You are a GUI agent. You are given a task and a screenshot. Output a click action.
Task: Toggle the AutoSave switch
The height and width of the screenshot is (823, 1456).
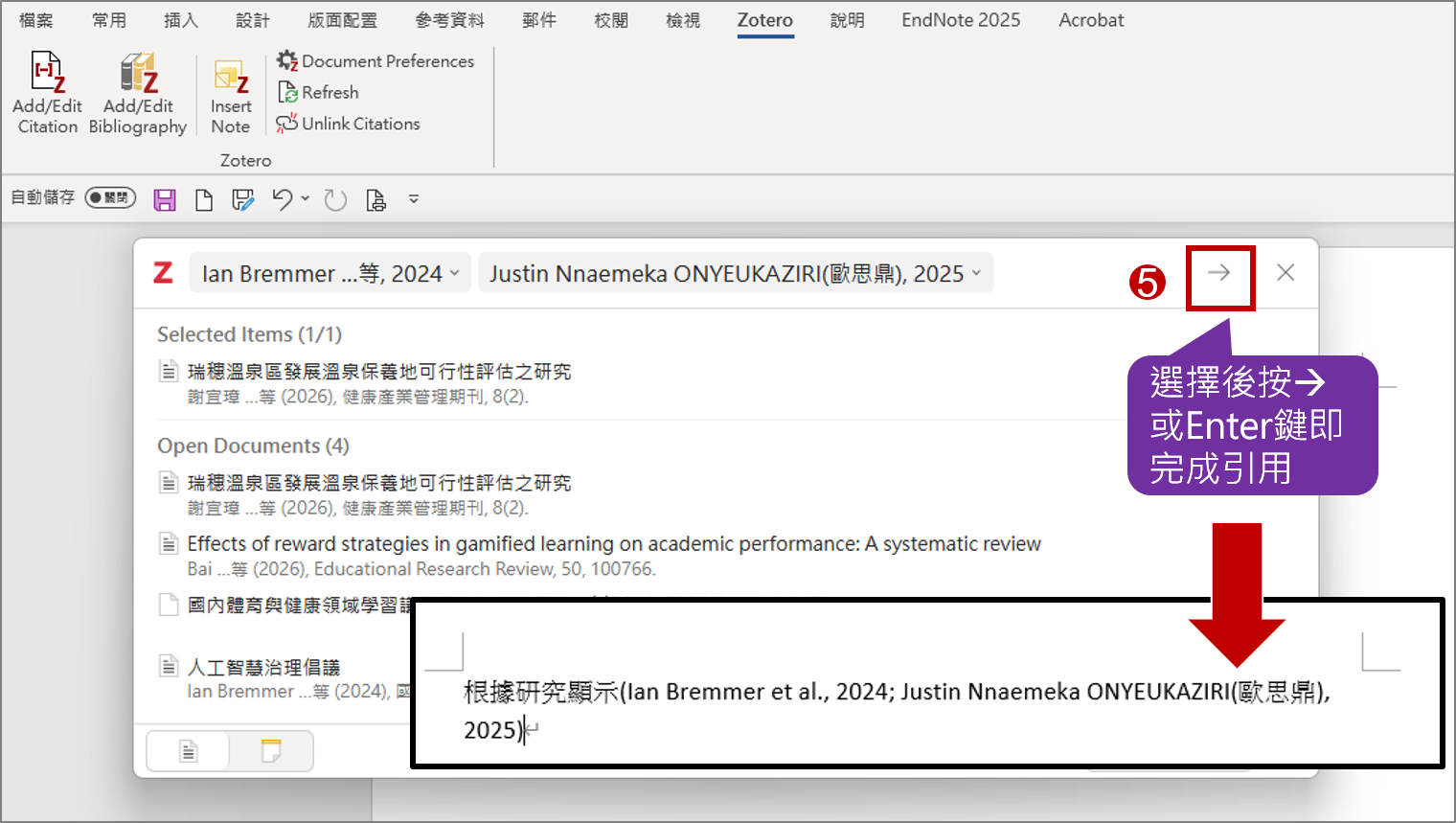[x=110, y=197]
